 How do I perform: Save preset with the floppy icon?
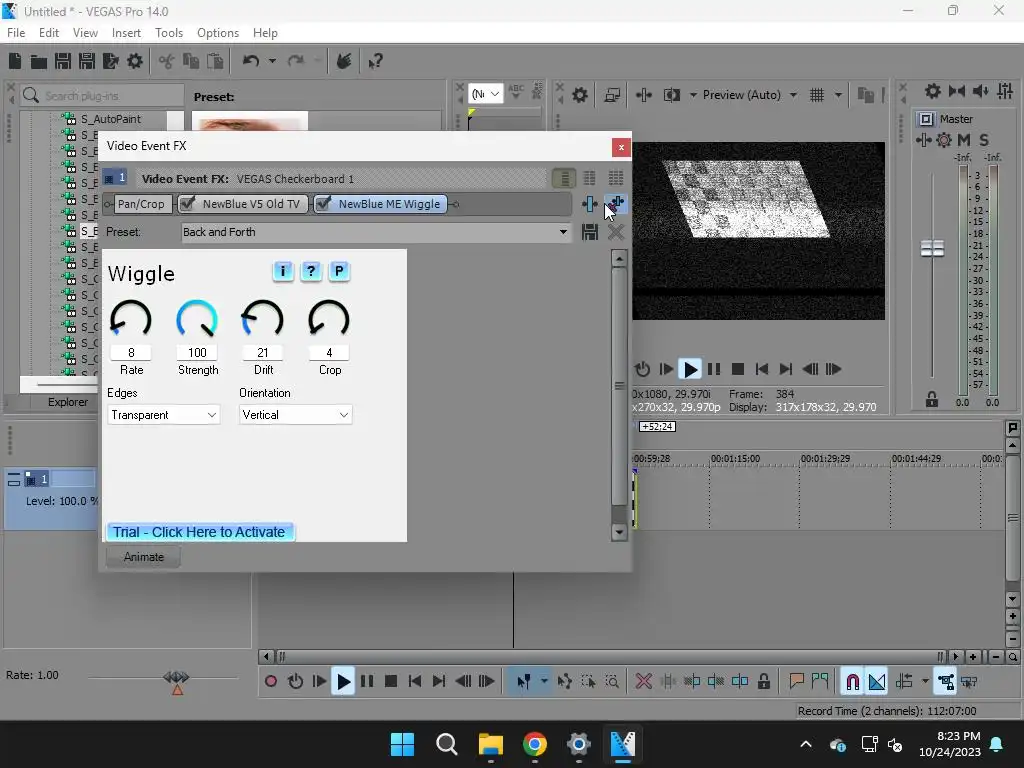coord(590,232)
